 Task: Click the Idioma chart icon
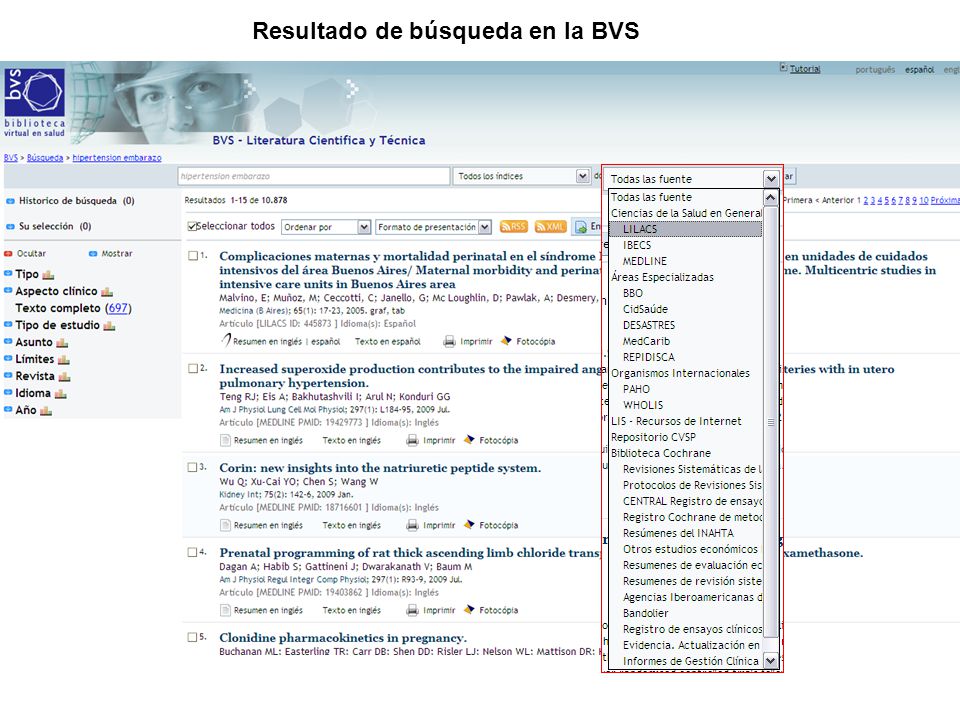60,394
